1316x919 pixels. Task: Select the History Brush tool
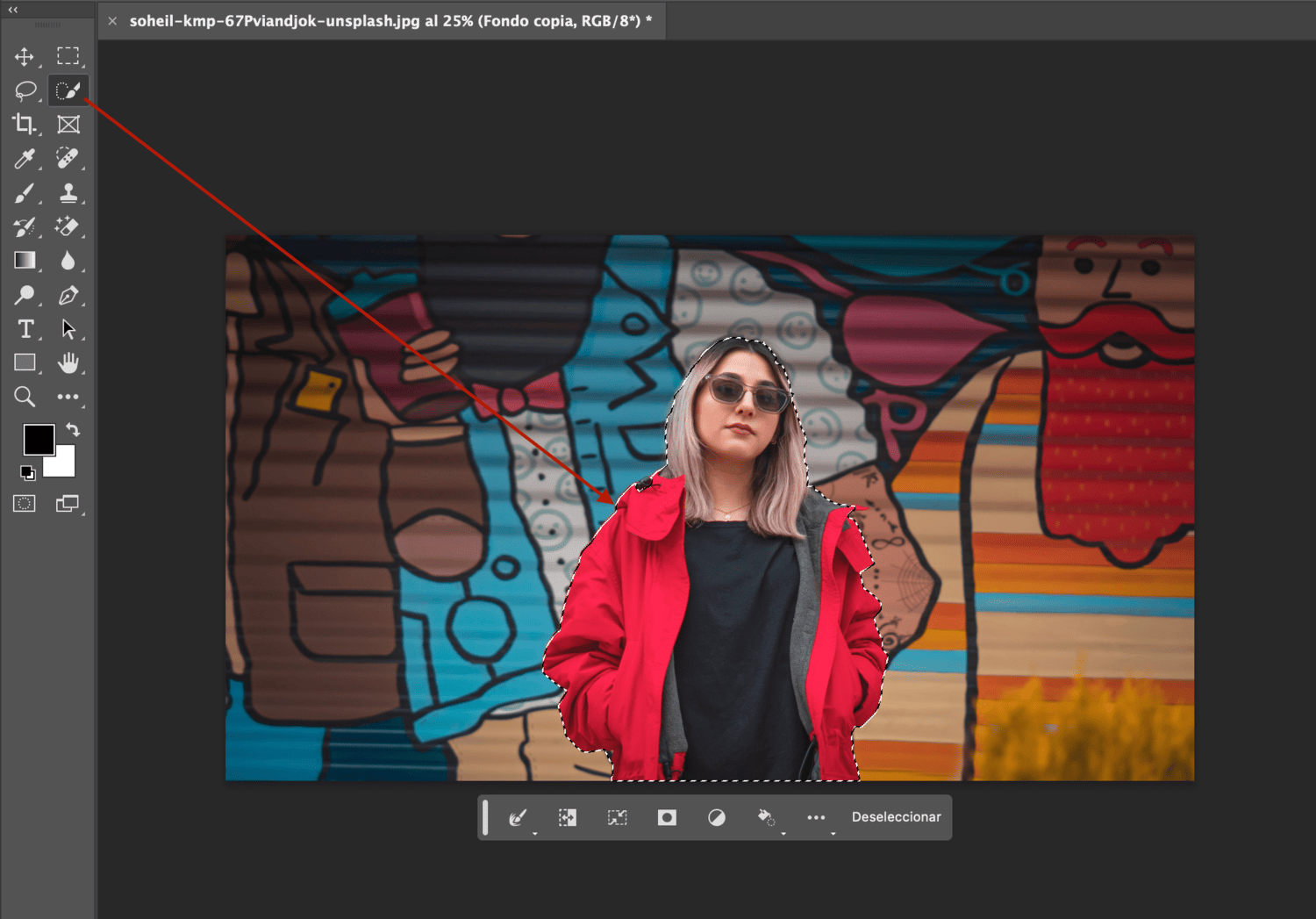(25, 226)
